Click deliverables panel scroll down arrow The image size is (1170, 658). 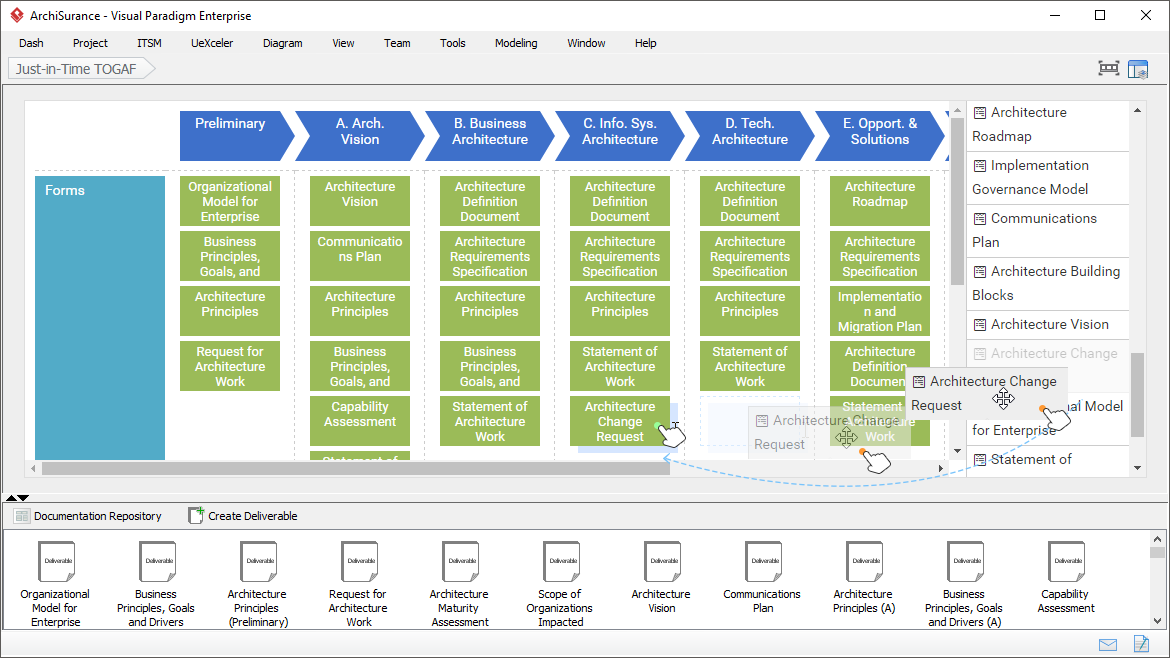[1157, 621]
